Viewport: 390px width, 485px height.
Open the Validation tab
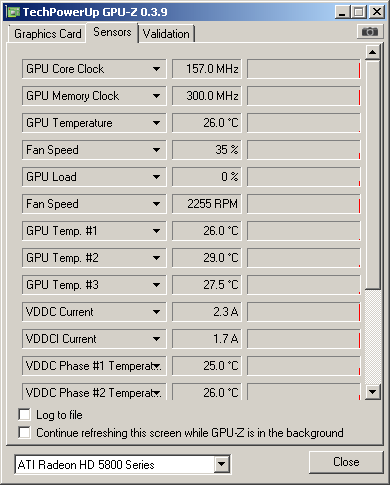(166, 34)
